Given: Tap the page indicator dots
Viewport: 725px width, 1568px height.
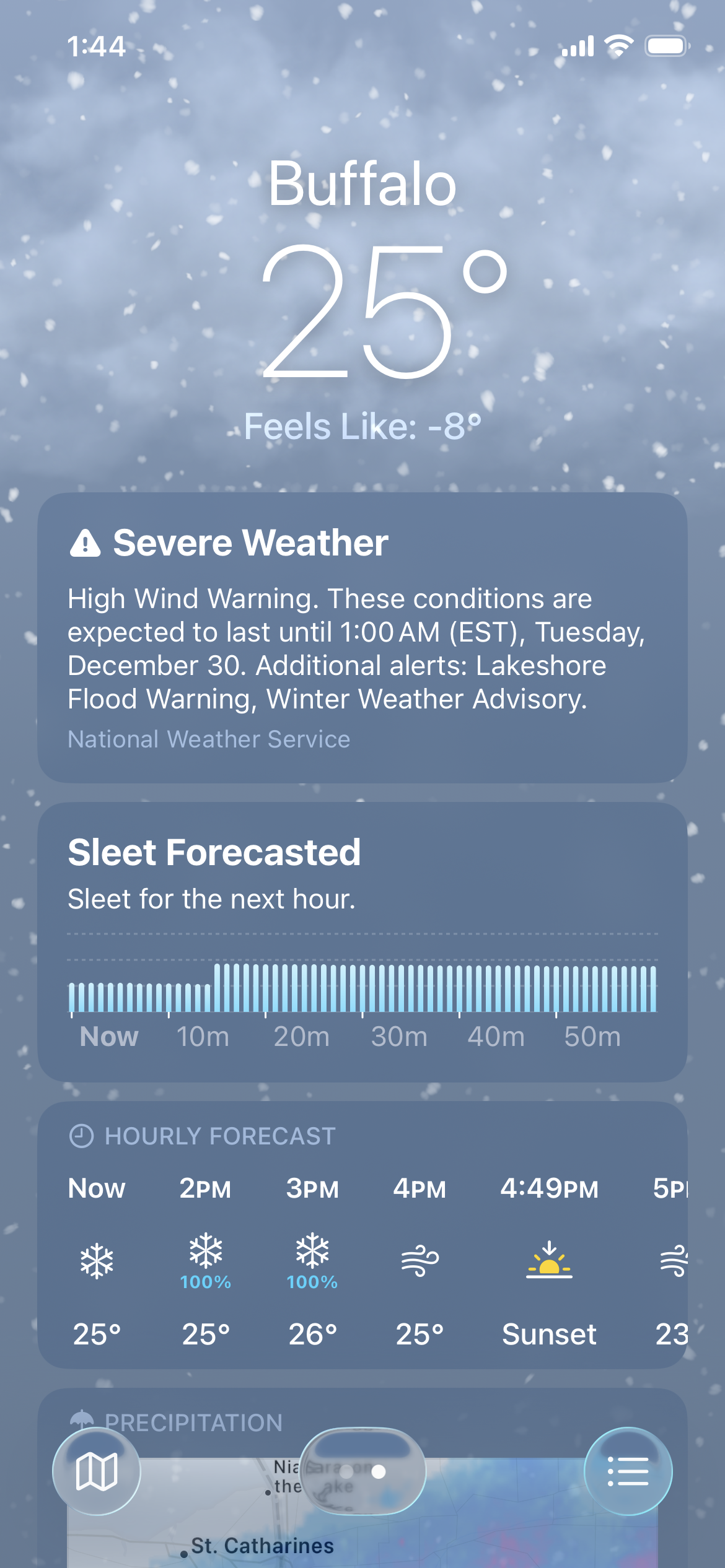Looking at the screenshot, I should (x=362, y=1471).
